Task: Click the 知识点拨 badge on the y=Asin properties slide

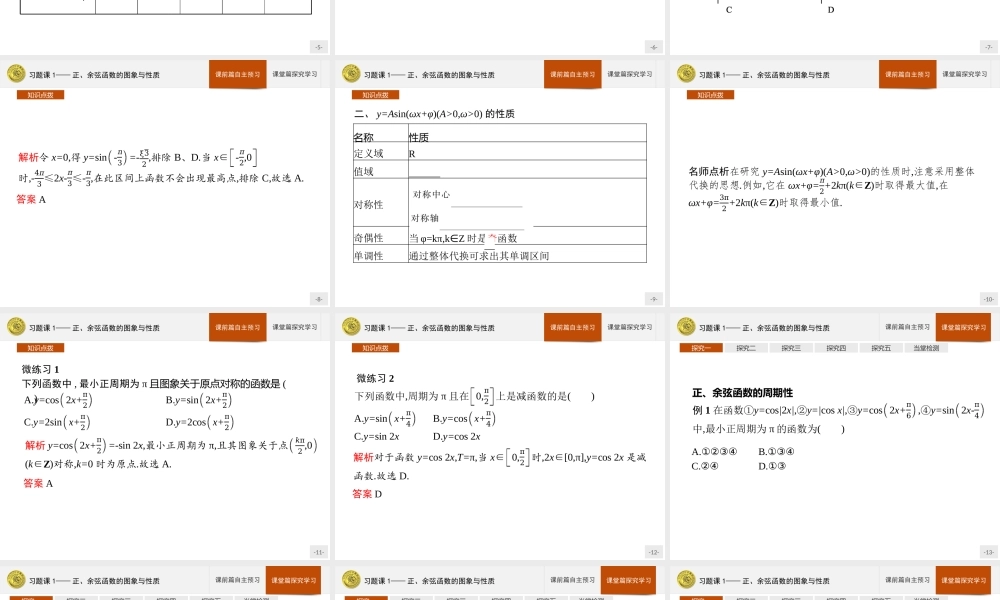Action: tap(374, 94)
